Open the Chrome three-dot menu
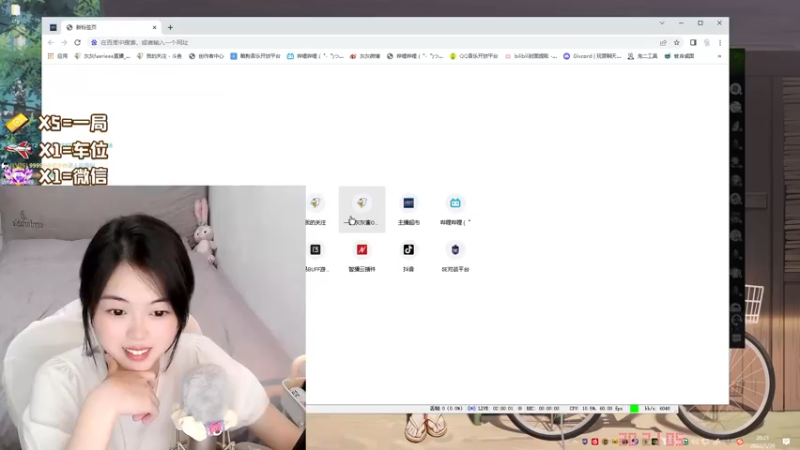The height and width of the screenshot is (450, 800). coord(720,42)
